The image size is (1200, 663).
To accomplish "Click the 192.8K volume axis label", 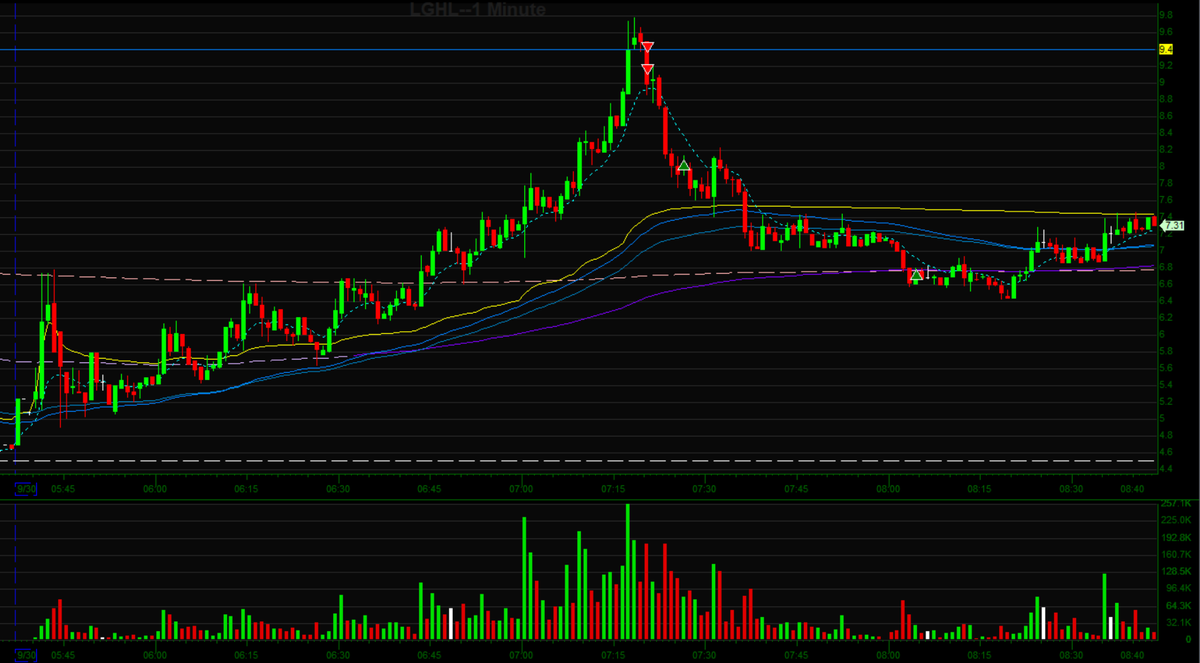I will coord(1174,537).
